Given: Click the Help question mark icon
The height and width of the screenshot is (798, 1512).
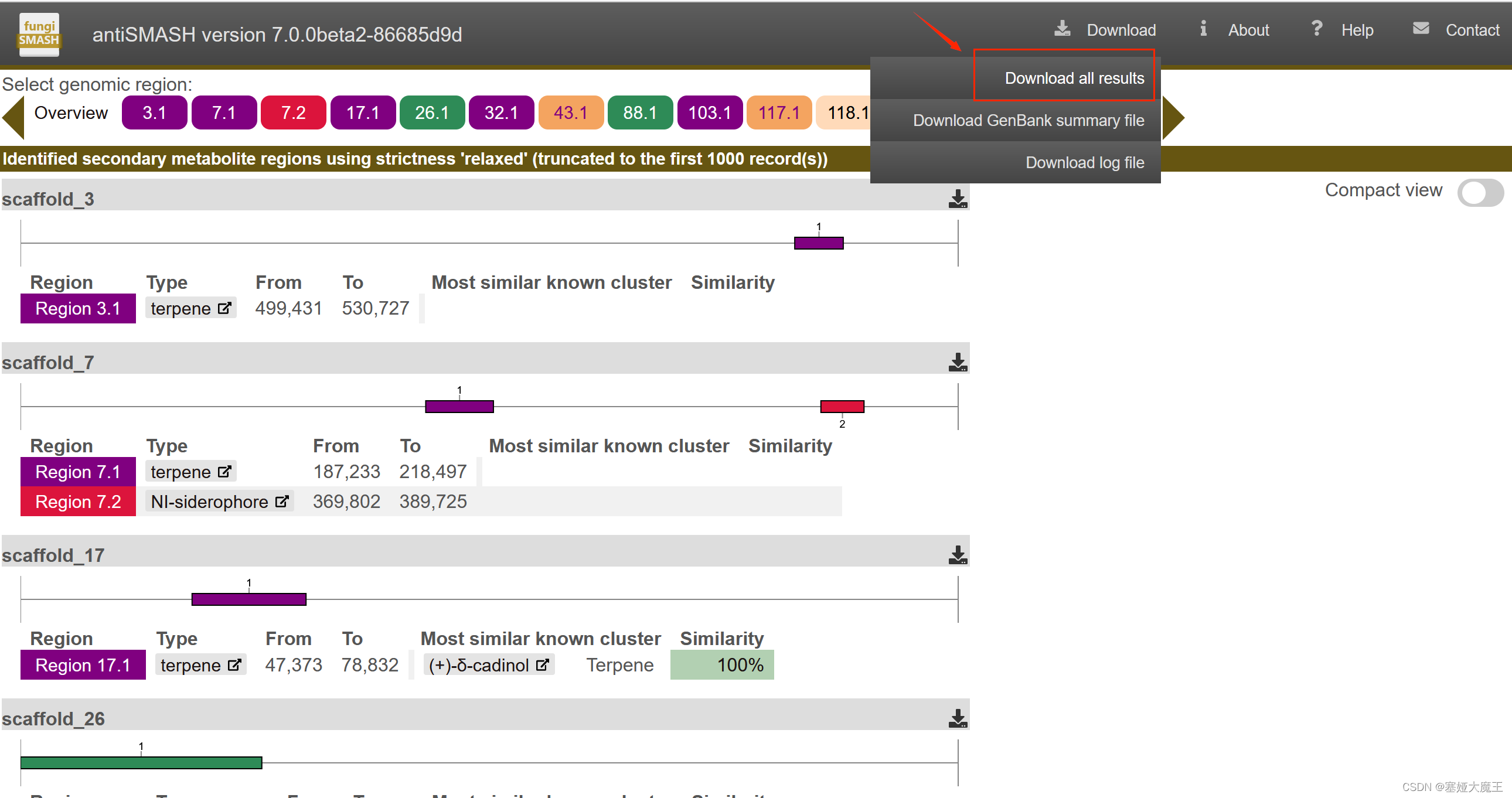Looking at the screenshot, I should tap(1316, 29).
